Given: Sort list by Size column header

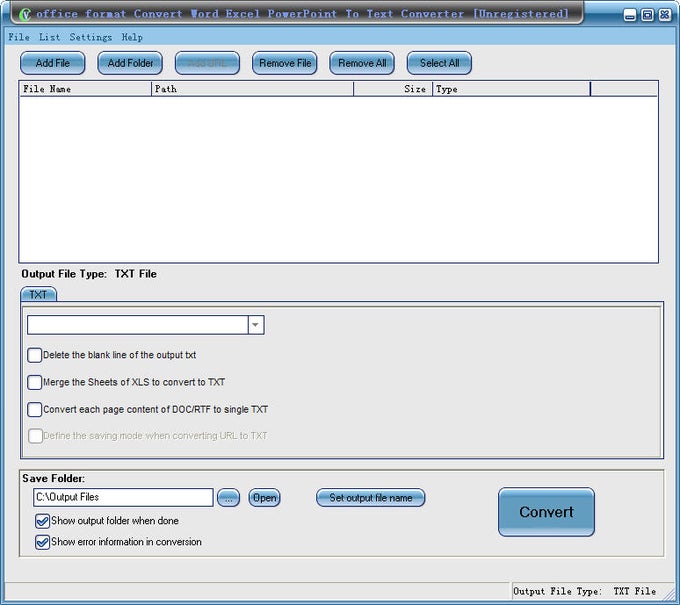Looking at the screenshot, I should point(393,89).
